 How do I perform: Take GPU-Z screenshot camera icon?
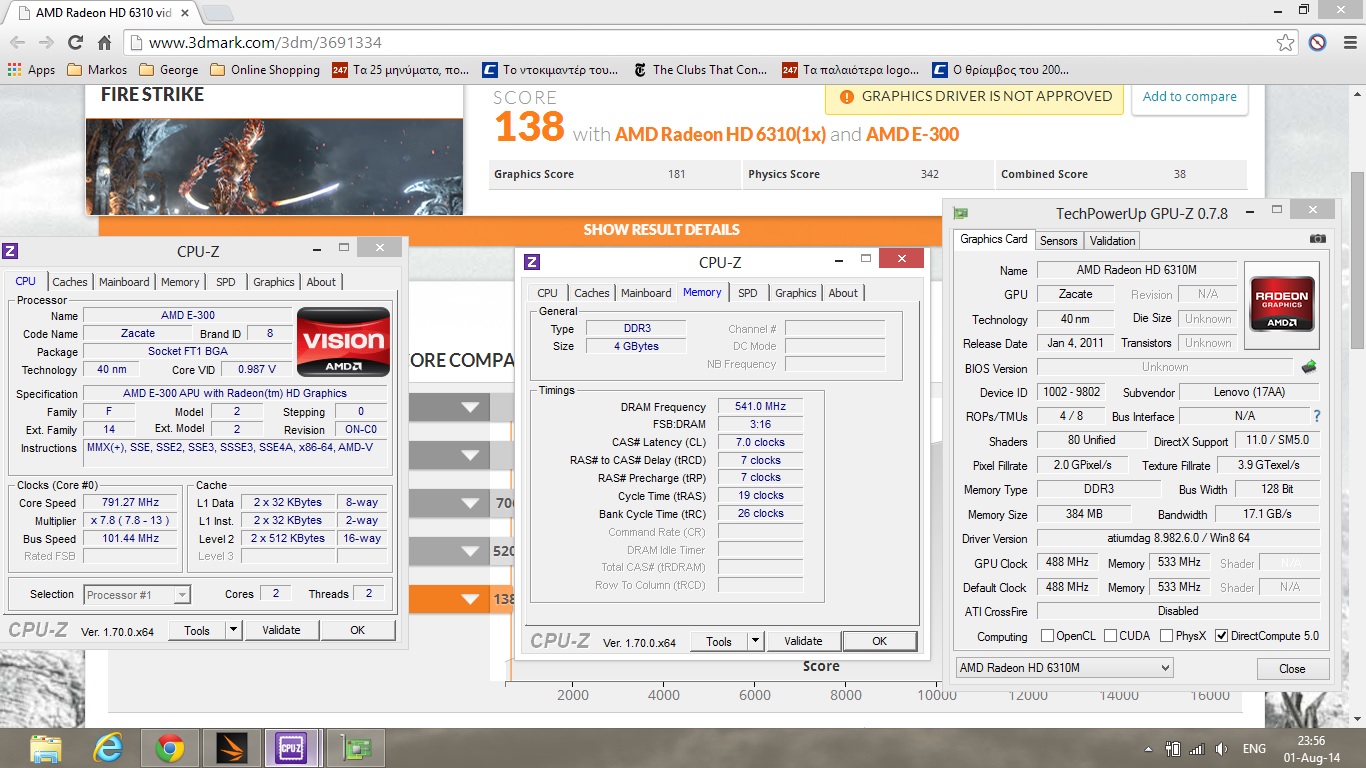pyautogui.click(x=1318, y=240)
